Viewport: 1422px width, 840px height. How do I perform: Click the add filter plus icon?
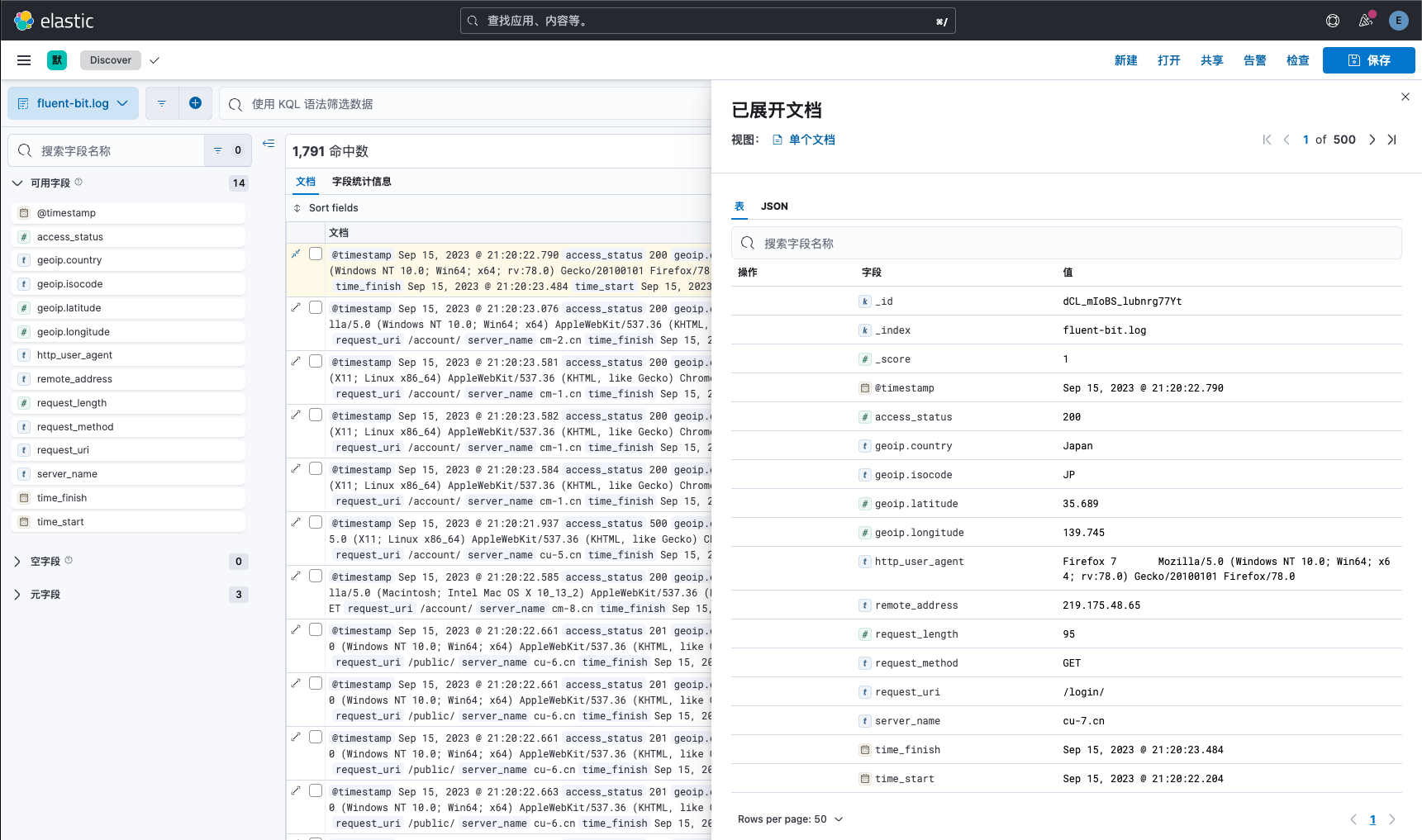(x=195, y=103)
